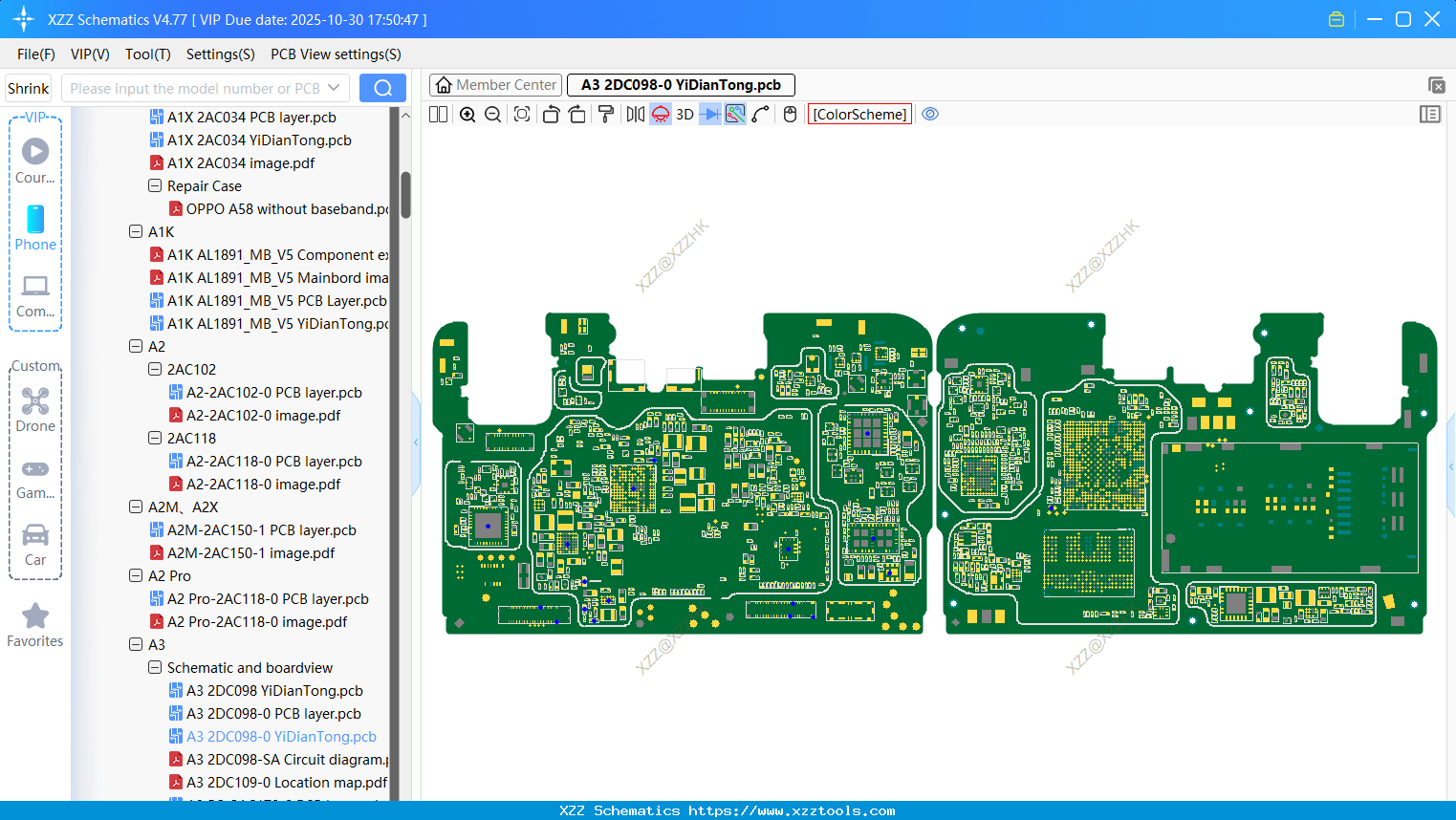The image size is (1456, 820).
Task: Open the 3D board view
Action: click(683, 114)
